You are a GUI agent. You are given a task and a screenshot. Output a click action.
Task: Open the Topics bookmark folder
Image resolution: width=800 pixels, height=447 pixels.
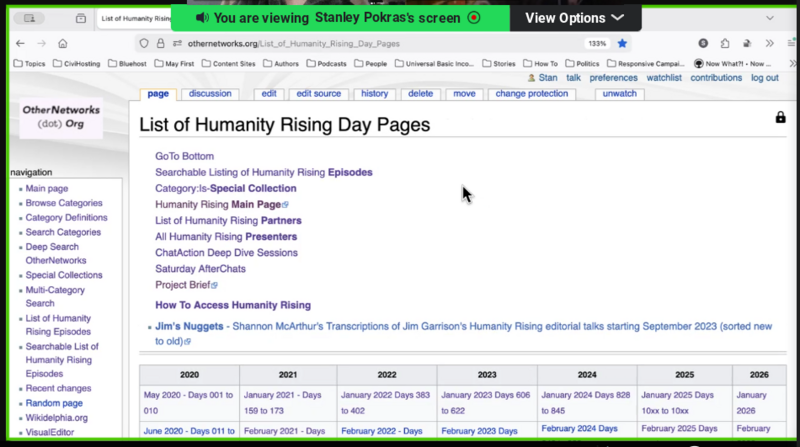(x=30, y=64)
